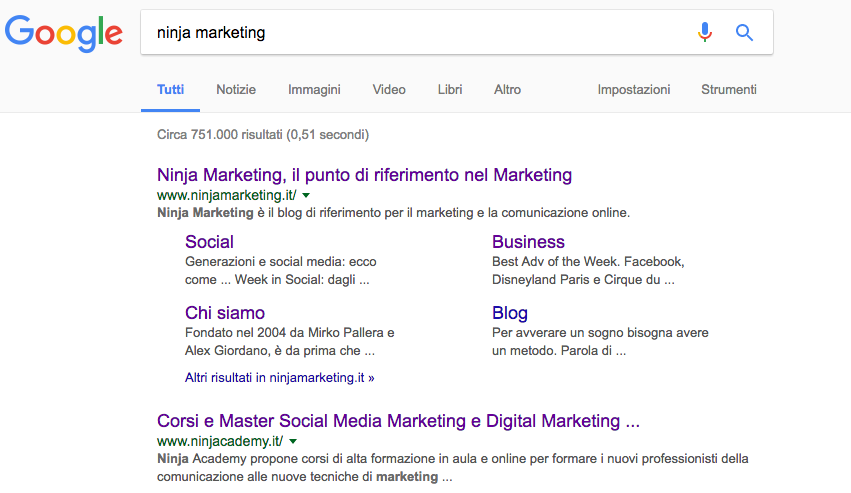Click 'Best Adv of the Week. Facebook,' snippet
Image resolution: width=851 pixels, height=493 pixels.
coord(588,262)
